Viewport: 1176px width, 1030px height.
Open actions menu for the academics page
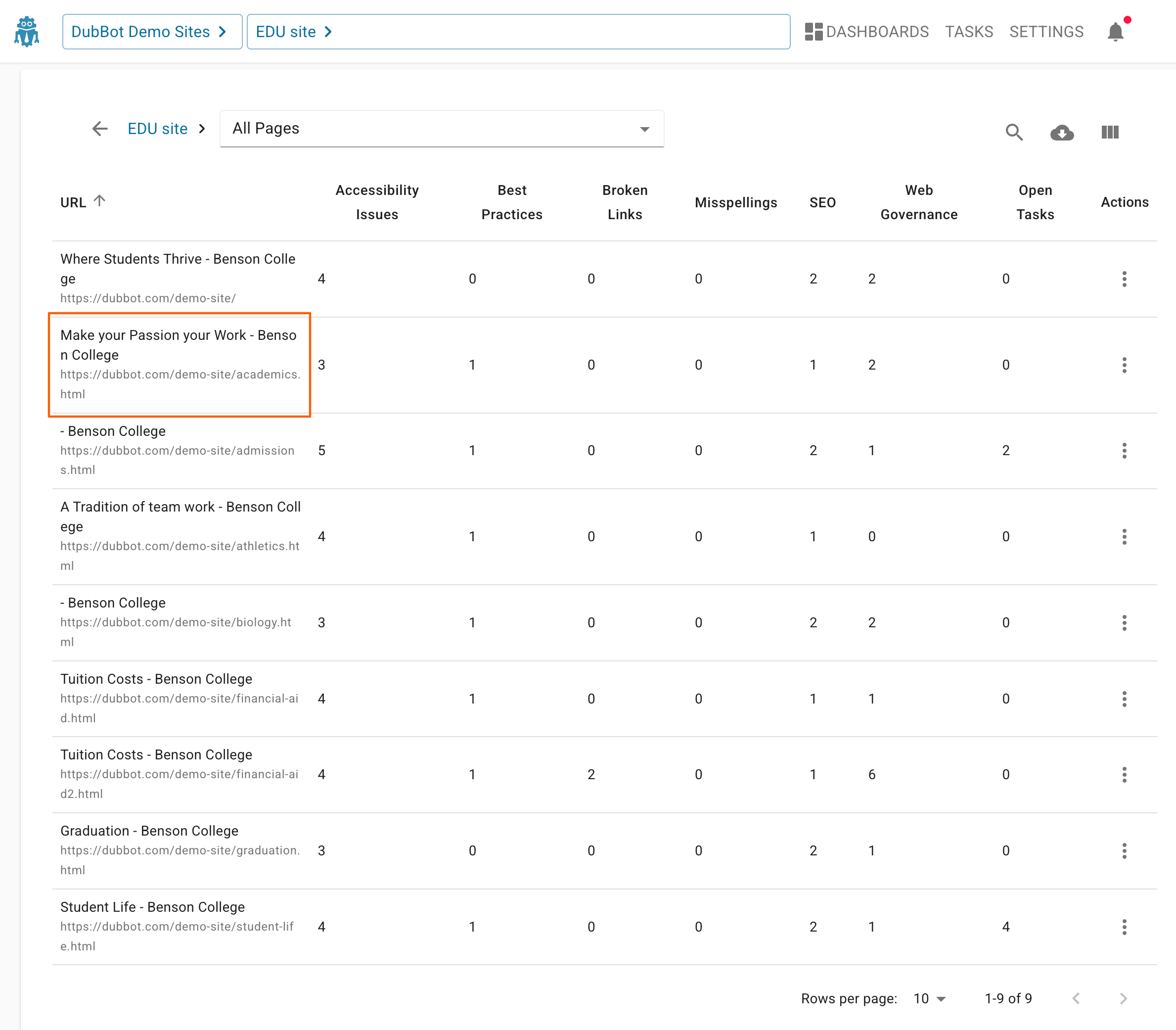[1124, 365]
